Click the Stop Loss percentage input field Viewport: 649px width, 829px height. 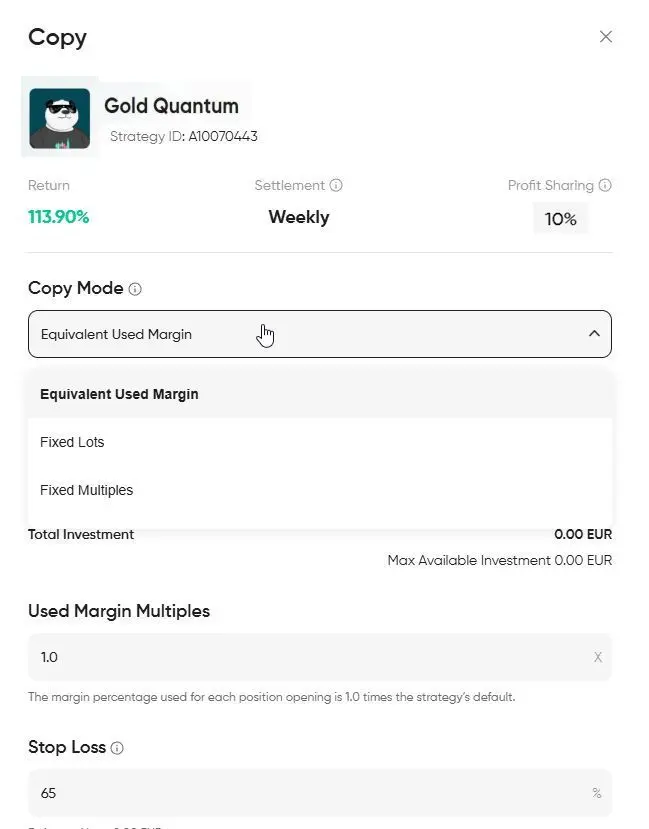tap(300, 793)
